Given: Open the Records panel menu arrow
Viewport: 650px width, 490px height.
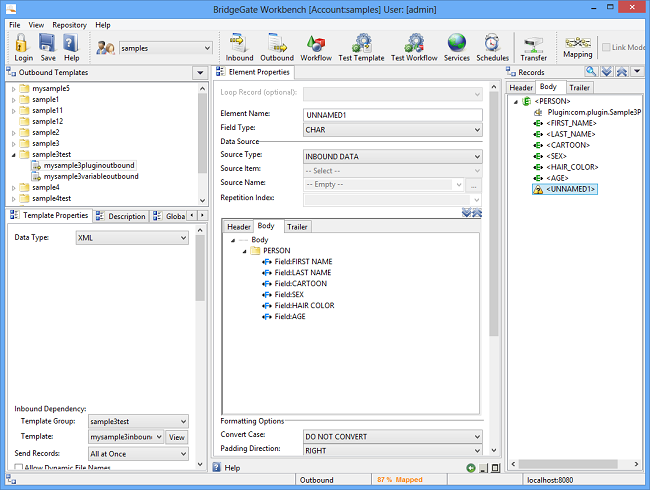Looking at the screenshot, I should (637, 71).
